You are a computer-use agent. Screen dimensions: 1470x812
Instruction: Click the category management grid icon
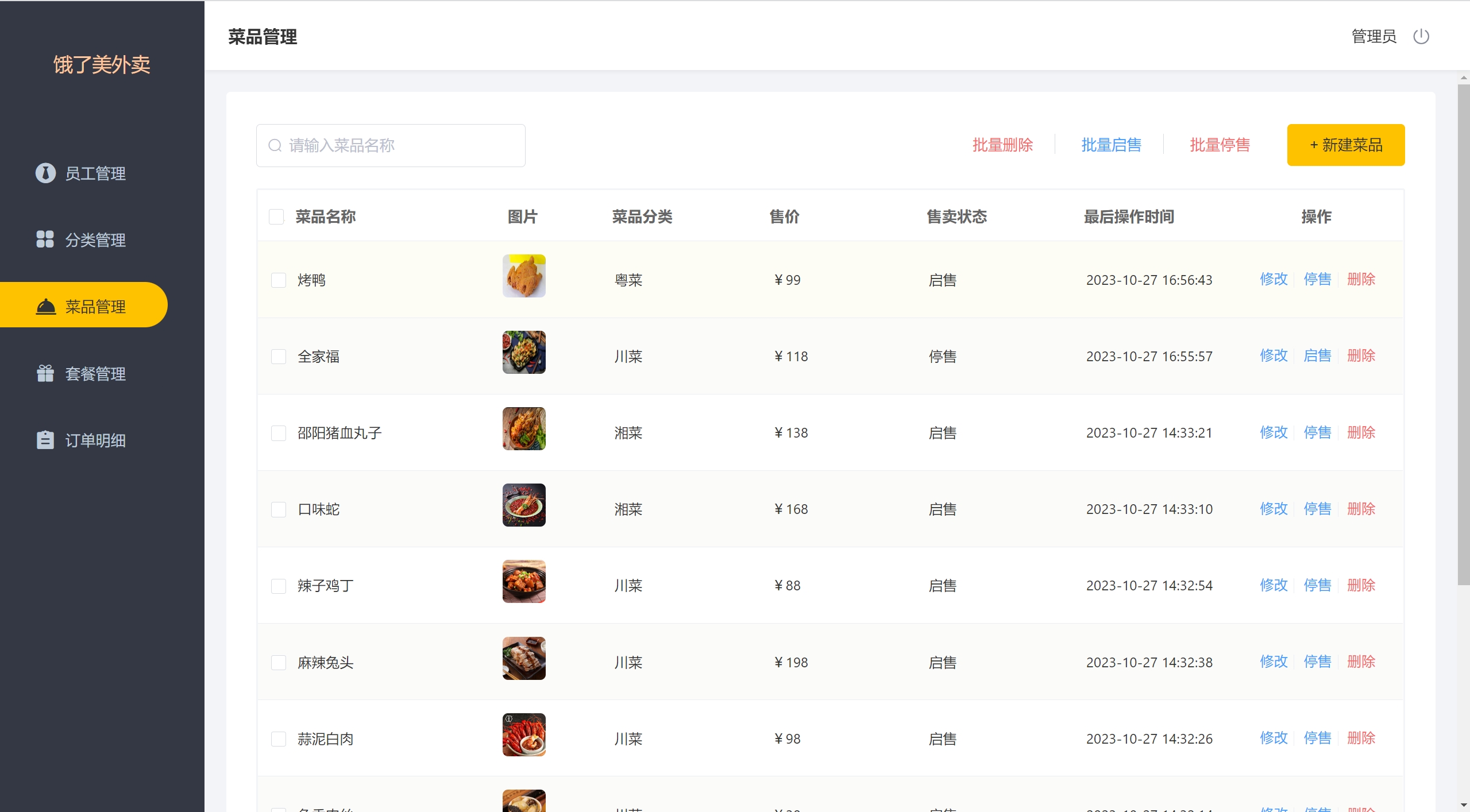[45, 239]
